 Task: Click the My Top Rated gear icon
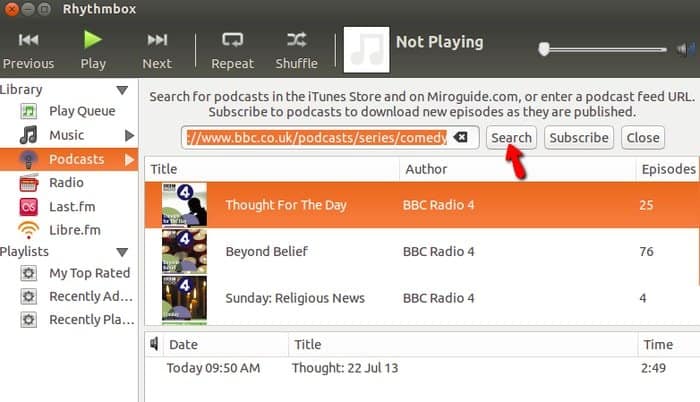(29, 273)
